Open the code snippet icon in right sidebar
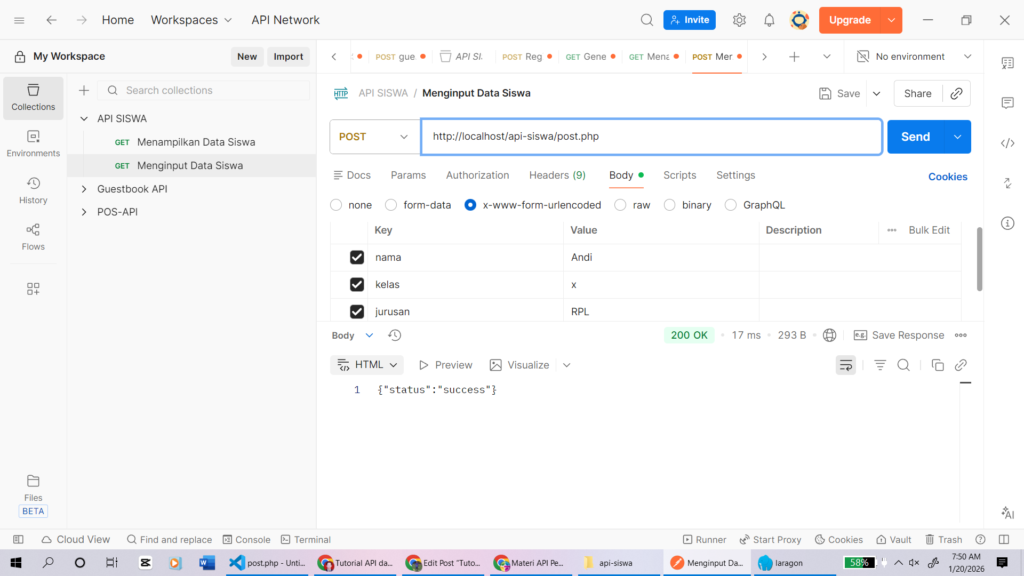Screen dimensions: 1024x576 [x=1007, y=143]
